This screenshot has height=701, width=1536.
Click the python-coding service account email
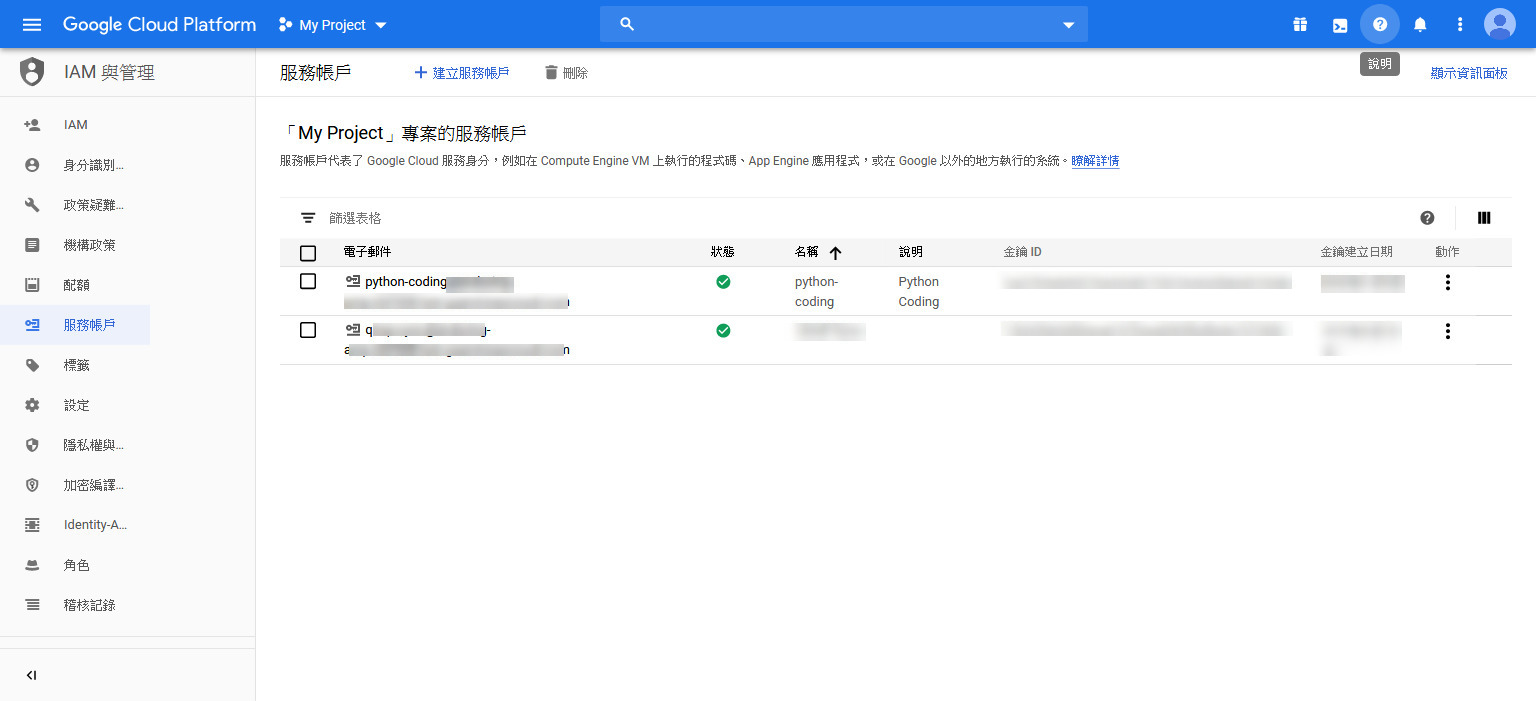457,291
